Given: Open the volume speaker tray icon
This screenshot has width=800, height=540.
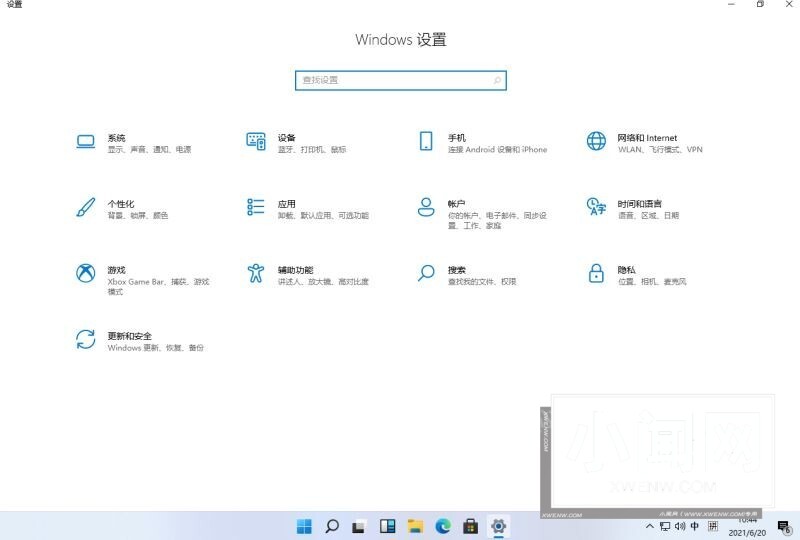Looking at the screenshot, I should pyautogui.click(x=680, y=526).
